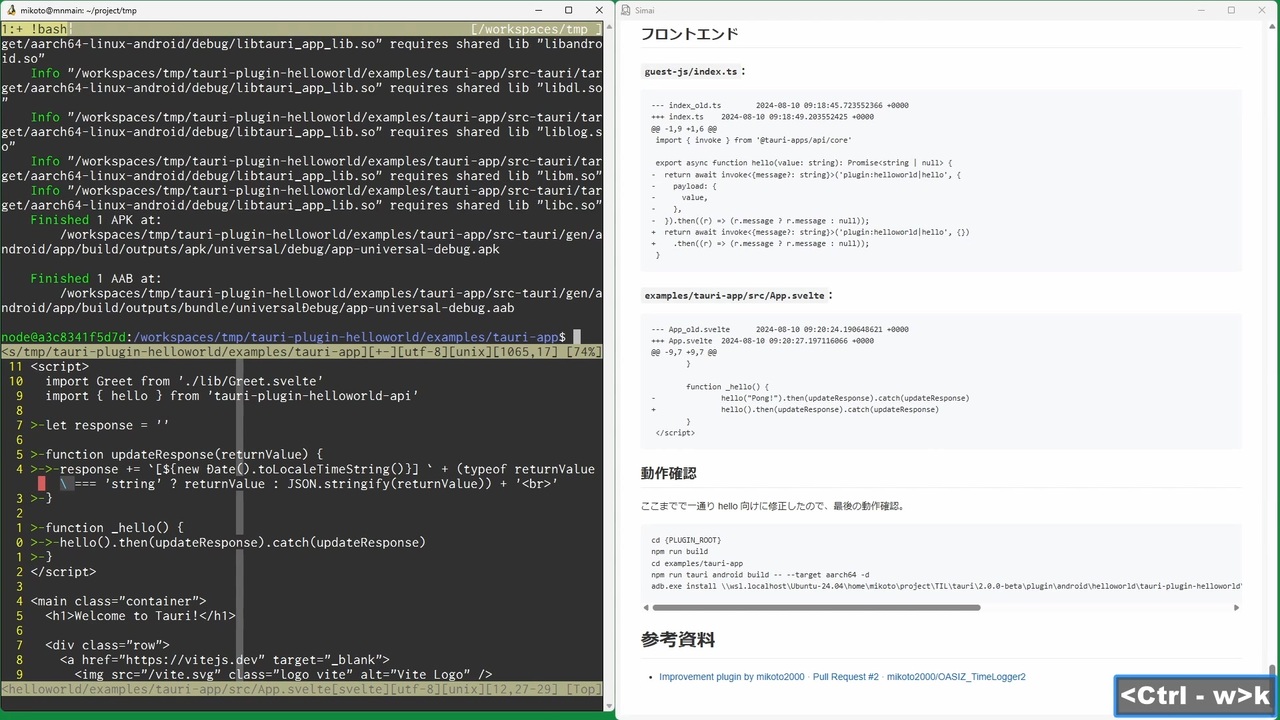Viewport: 1280px width, 720px height.
Task: Open the "mikoto2000/OASIZ_TimeLogger2" repository link
Action: 956,677
